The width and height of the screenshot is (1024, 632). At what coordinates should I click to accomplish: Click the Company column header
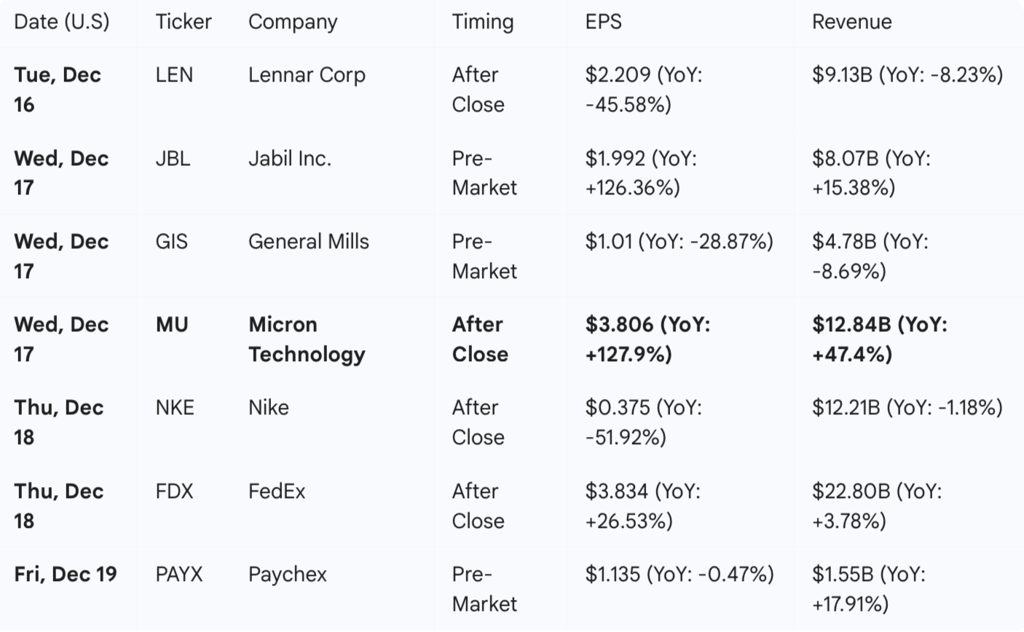point(293,22)
